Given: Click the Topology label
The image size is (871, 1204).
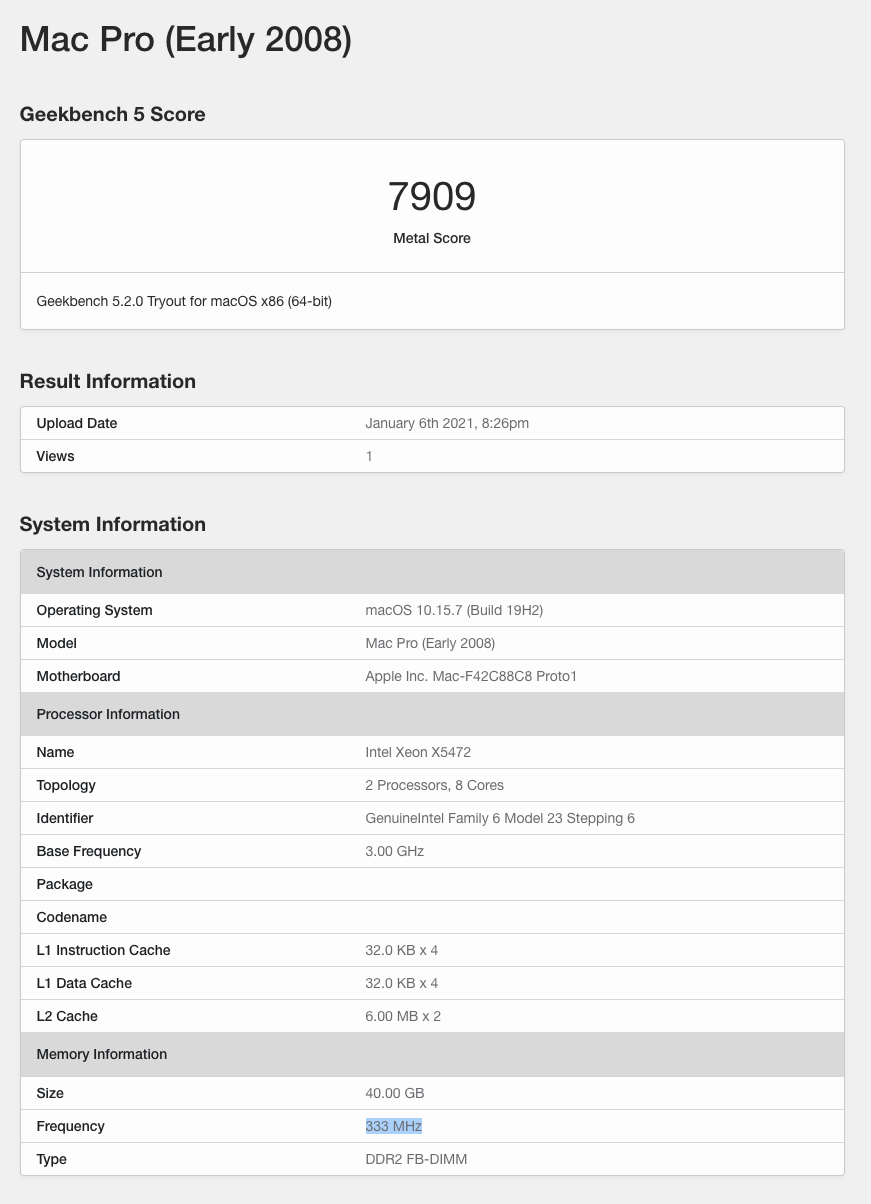Looking at the screenshot, I should tap(67, 785).
